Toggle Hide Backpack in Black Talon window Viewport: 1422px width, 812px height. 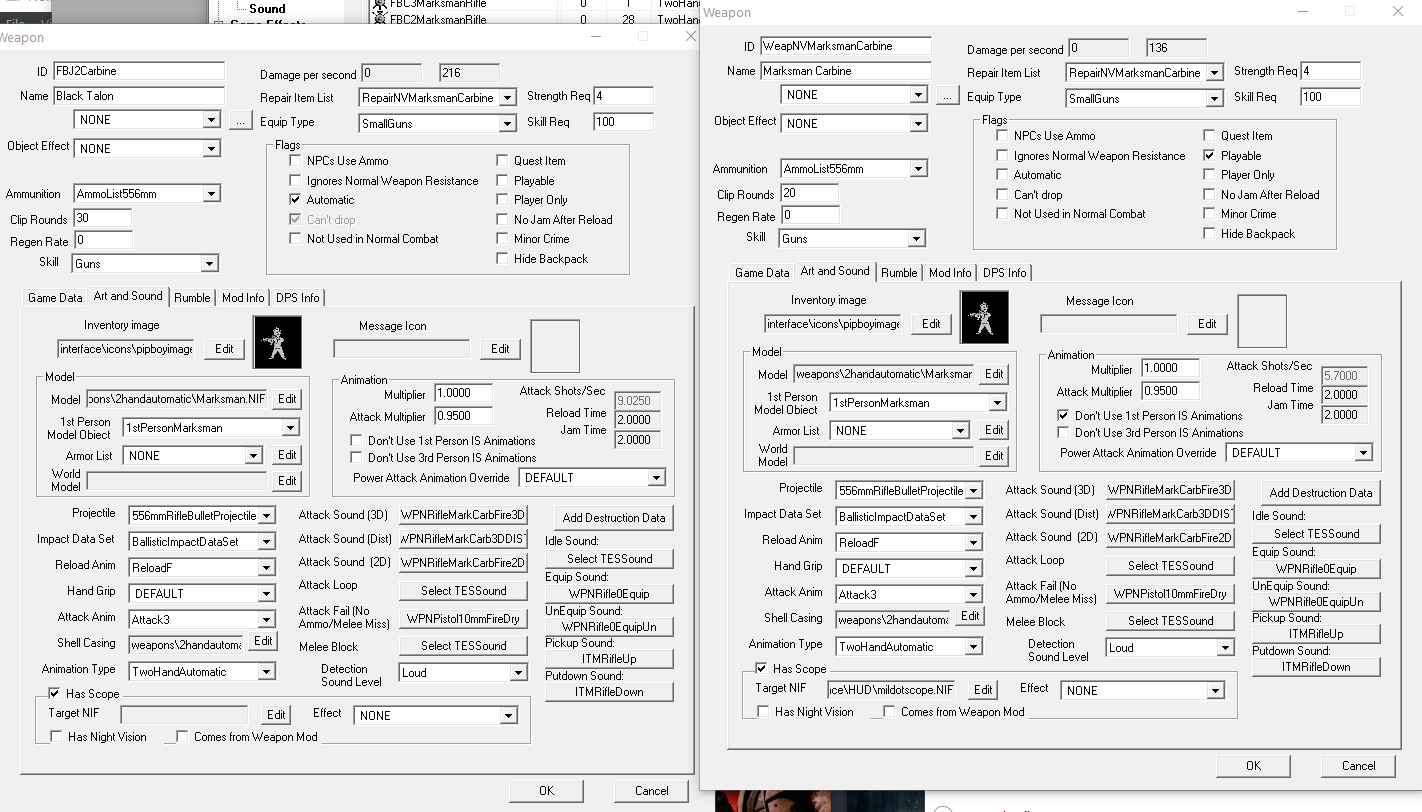tap(502, 259)
